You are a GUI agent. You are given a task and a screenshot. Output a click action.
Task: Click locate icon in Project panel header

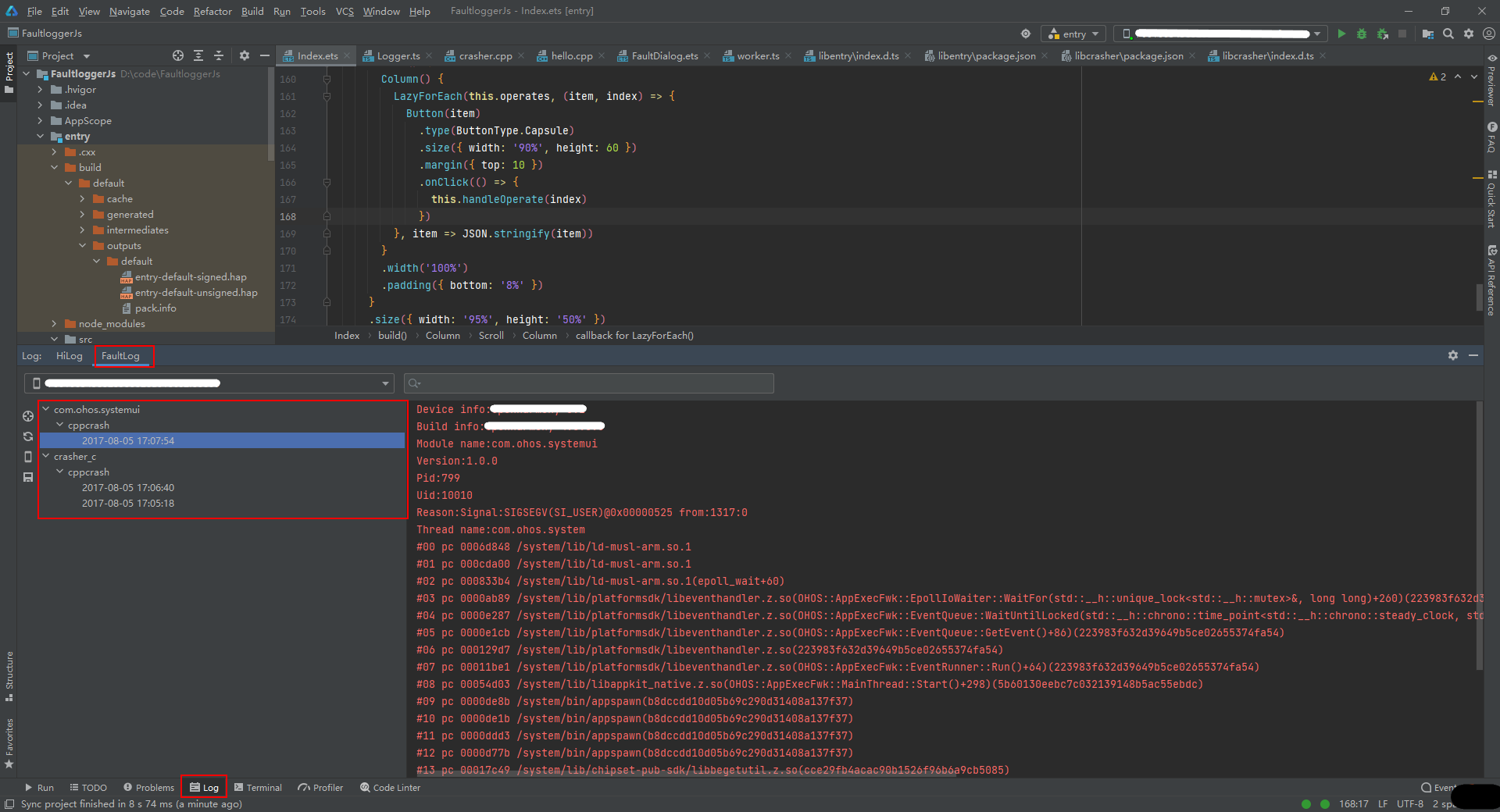click(x=178, y=55)
